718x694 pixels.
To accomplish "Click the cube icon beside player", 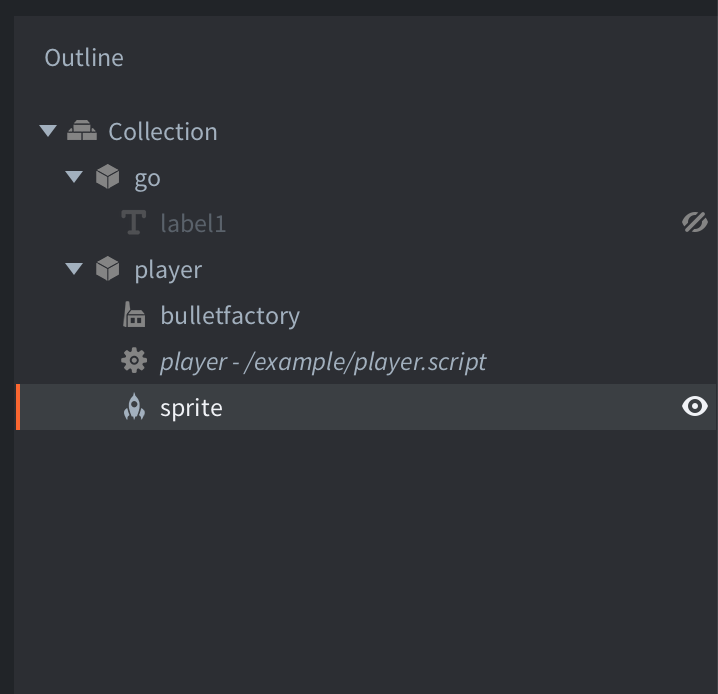I will coord(108,269).
